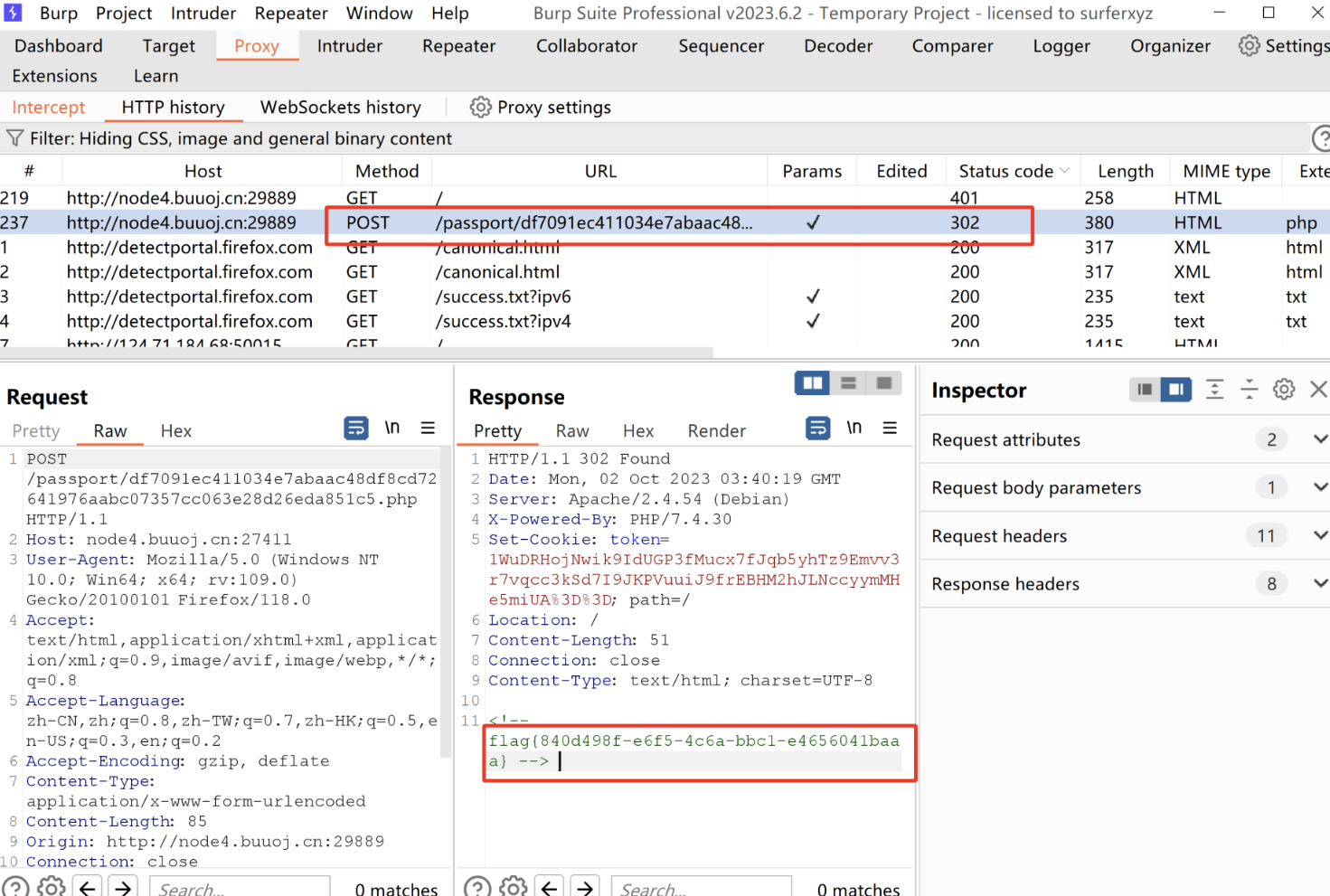
Task: Open the Response panel options menu icon
Action: [x=891, y=428]
